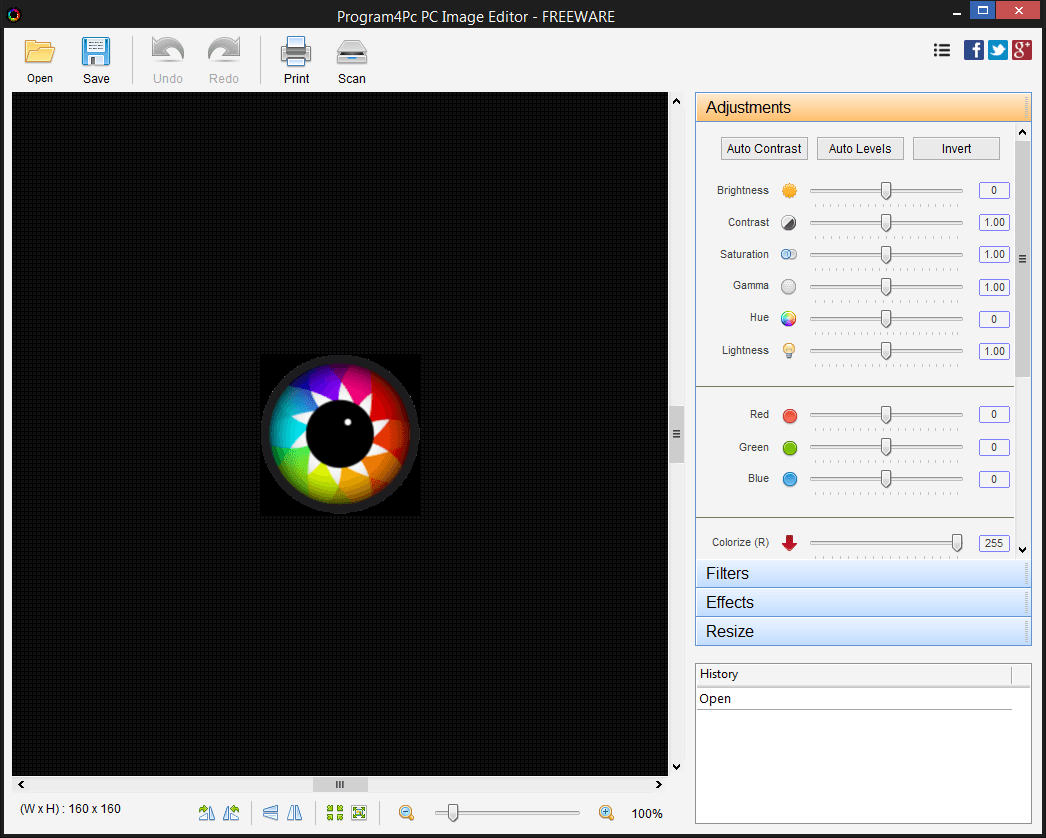Click the Colorize (R) slider handle
Screen dimensions: 1046x838
(x=957, y=543)
